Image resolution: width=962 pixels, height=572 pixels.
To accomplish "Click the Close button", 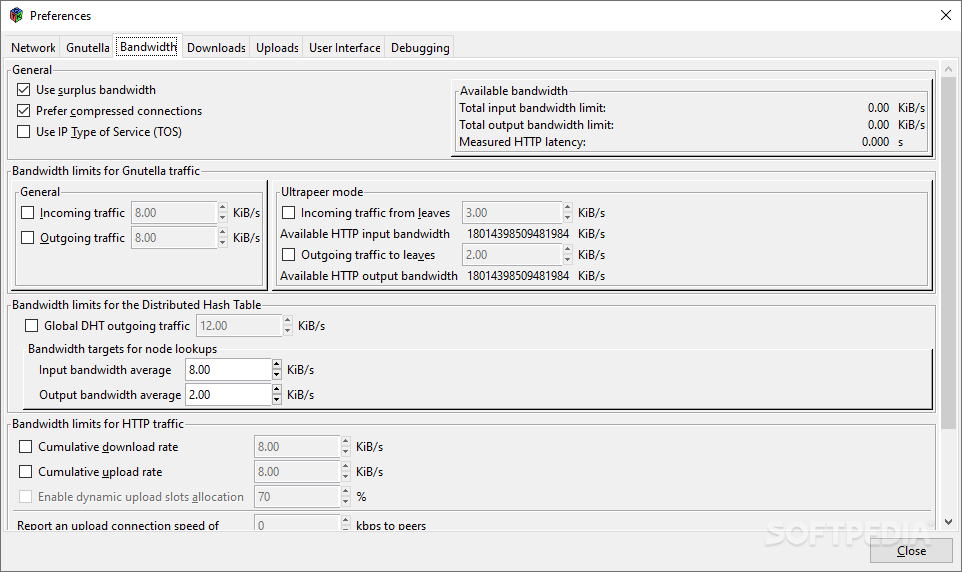I will (x=911, y=551).
